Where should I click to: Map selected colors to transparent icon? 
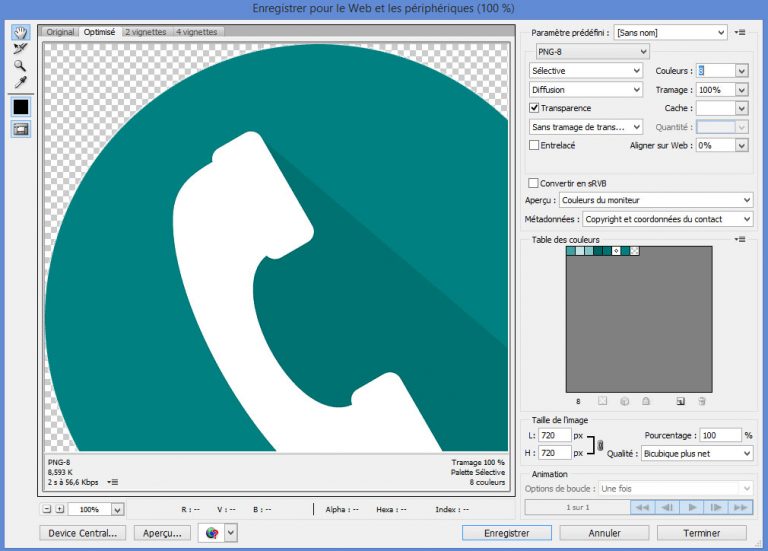pyautogui.click(x=602, y=401)
